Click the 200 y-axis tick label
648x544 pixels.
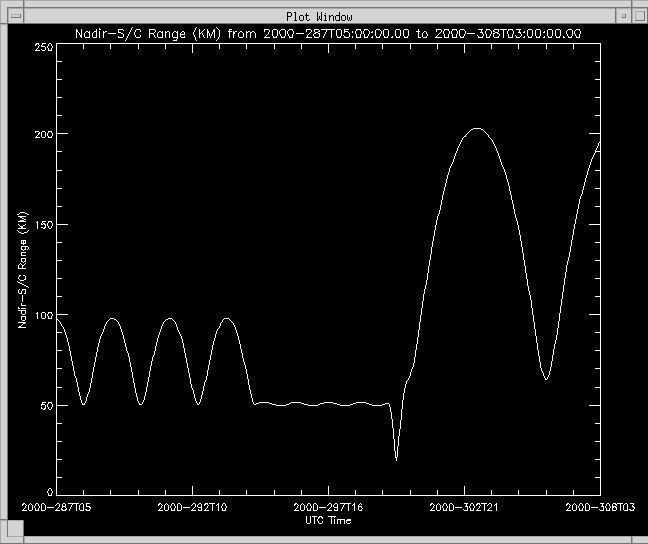[x=43, y=134]
